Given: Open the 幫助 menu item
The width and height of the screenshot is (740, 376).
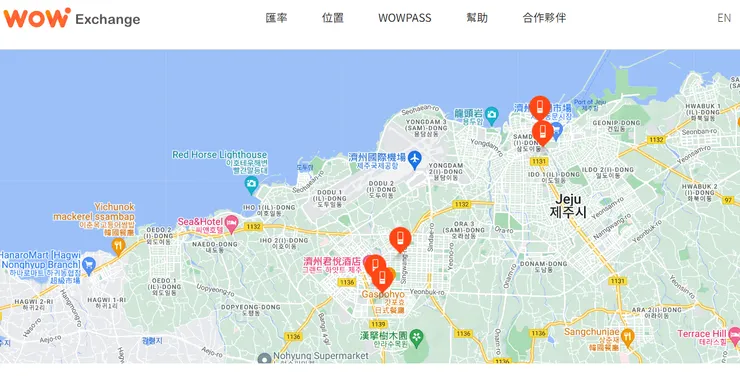Looking at the screenshot, I should 477,18.
